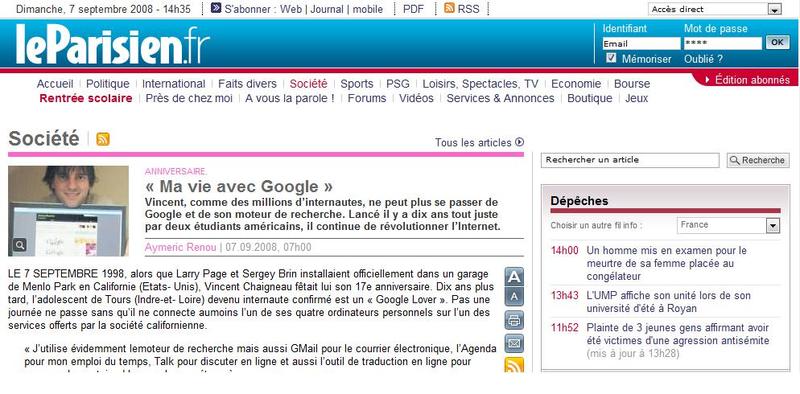Click the orange RSS icon beside article

point(514,365)
